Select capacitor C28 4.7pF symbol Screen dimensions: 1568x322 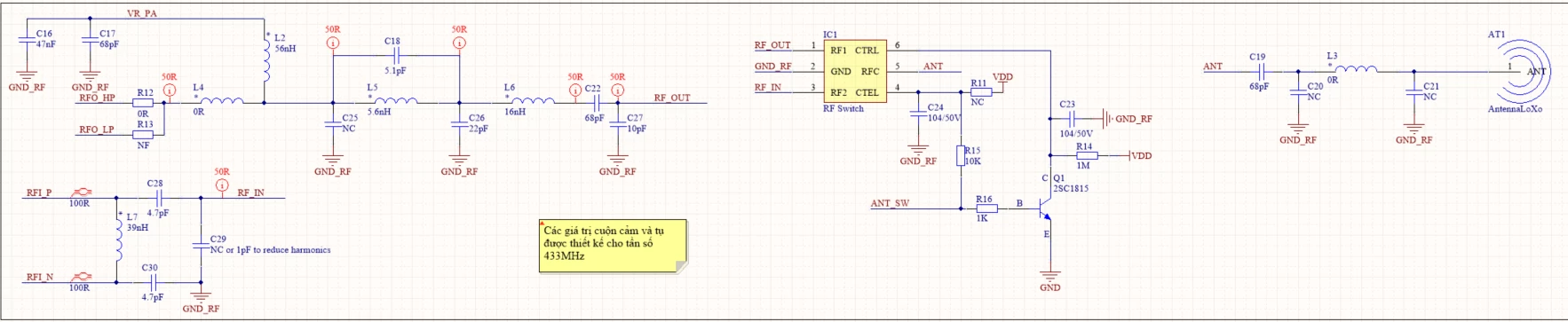159,198
